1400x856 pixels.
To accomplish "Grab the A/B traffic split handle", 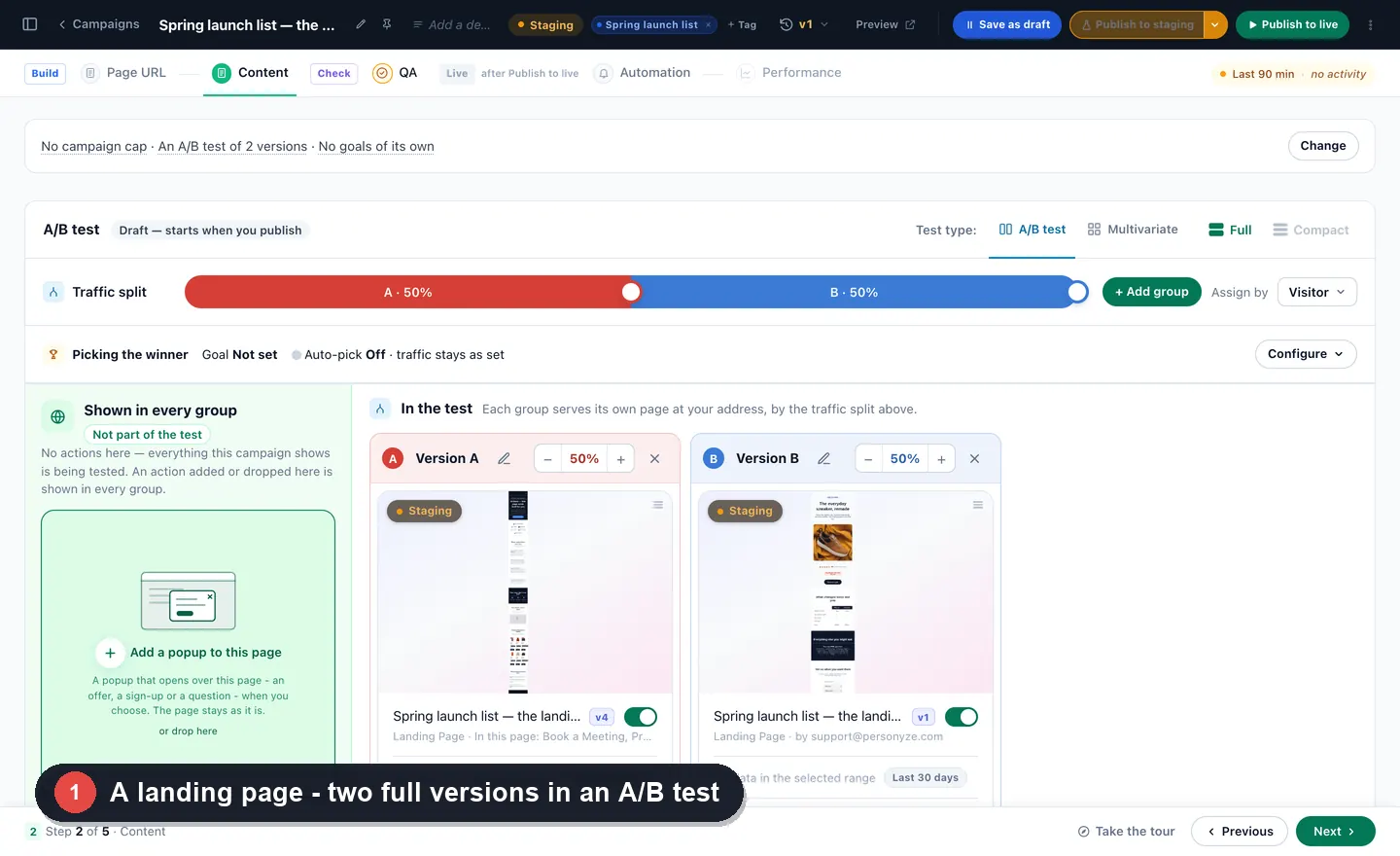I will [x=631, y=292].
